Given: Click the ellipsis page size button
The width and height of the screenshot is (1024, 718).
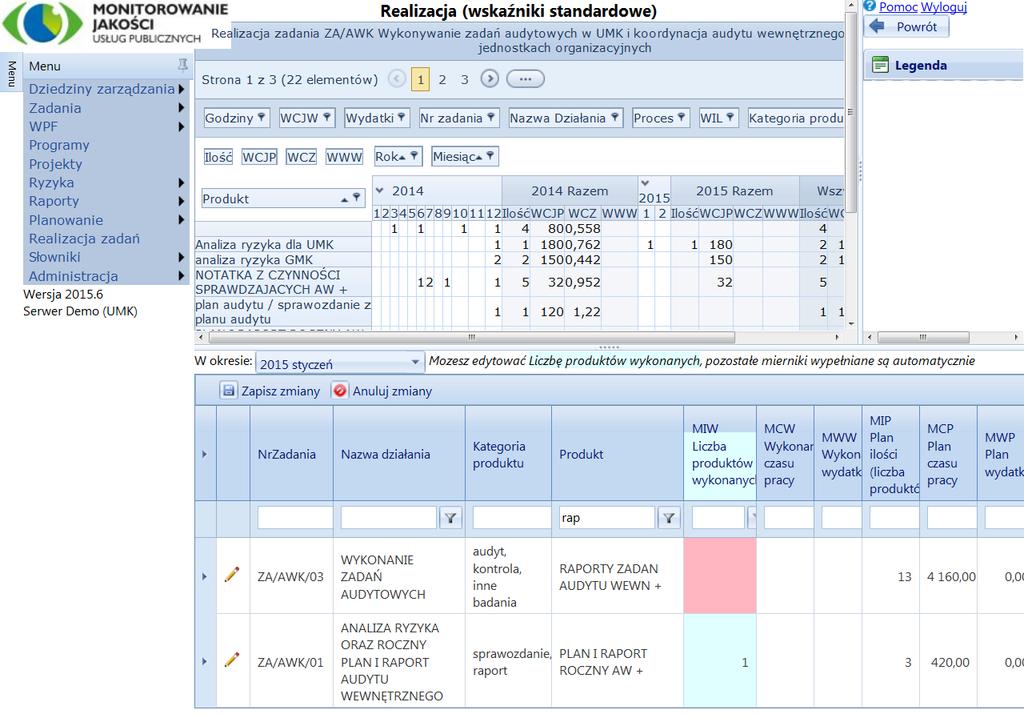Looking at the screenshot, I should click(525, 79).
